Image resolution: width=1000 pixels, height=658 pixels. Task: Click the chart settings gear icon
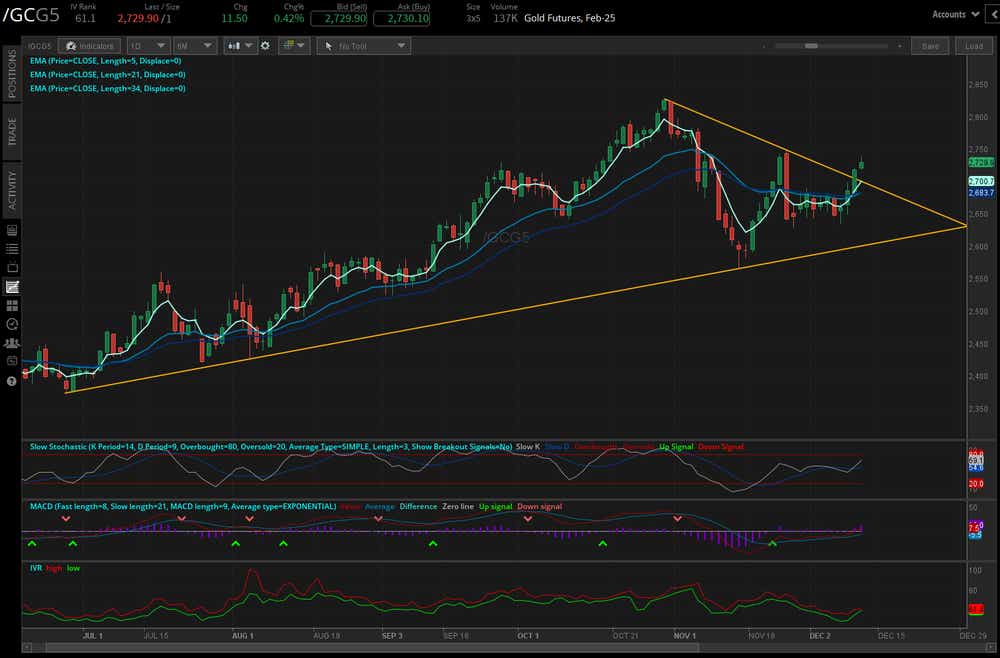point(264,45)
